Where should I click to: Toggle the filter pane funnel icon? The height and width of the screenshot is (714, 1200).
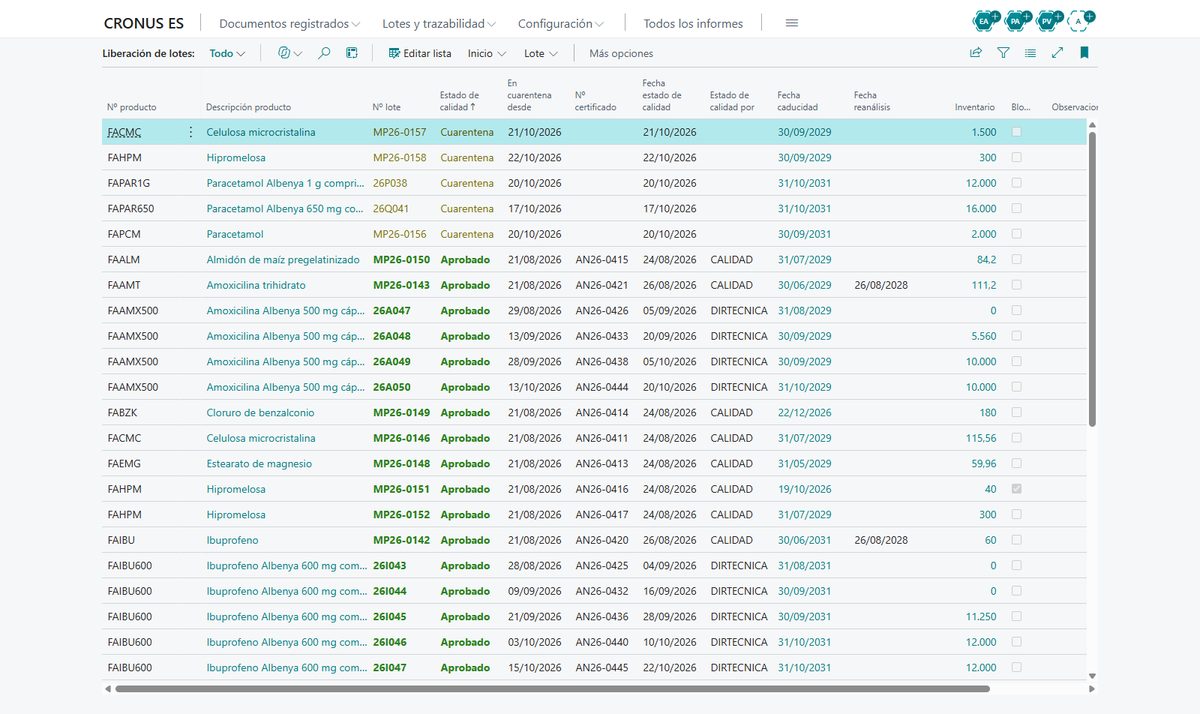1003,53
